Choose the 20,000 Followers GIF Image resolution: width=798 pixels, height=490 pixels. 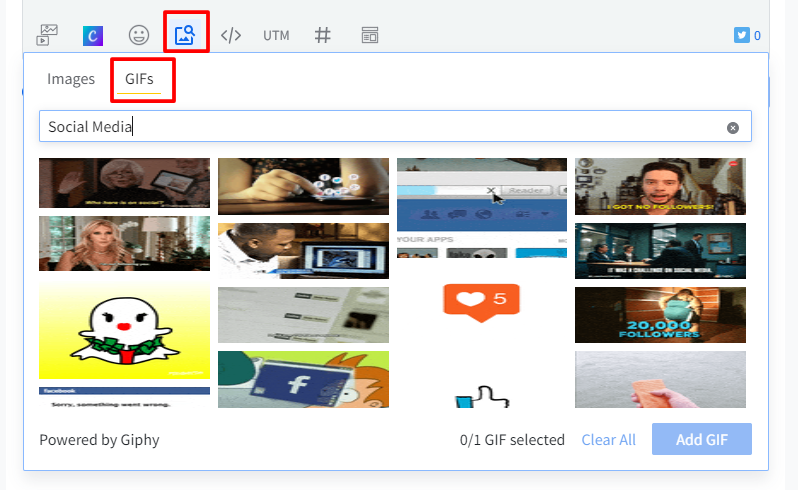(660, 315)
